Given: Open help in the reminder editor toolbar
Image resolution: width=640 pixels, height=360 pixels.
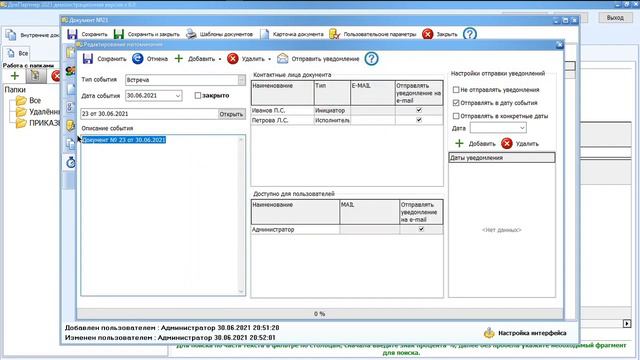Looking at the screenshot, I should click(371, 59).
